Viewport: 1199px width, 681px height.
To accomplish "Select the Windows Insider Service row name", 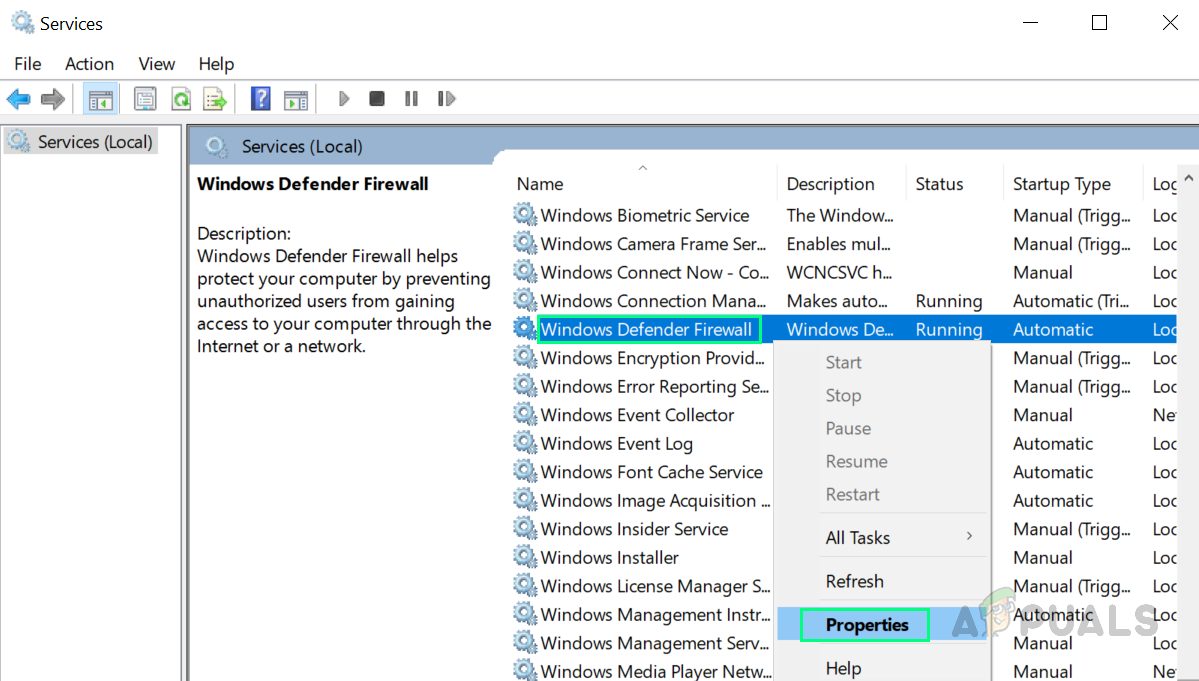I will [634, 529].
